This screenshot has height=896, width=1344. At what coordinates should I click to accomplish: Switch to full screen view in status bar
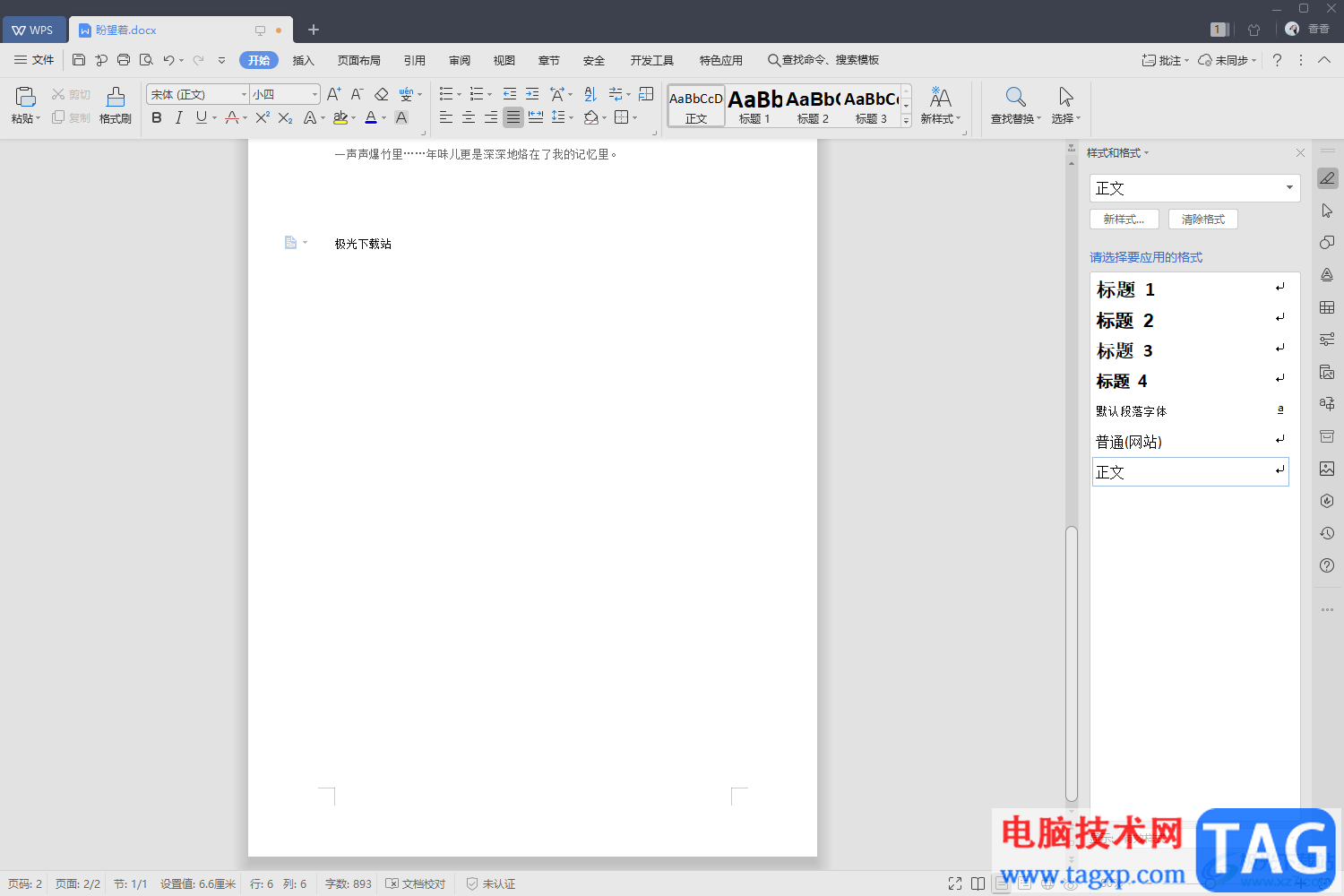tap(955, 883)
